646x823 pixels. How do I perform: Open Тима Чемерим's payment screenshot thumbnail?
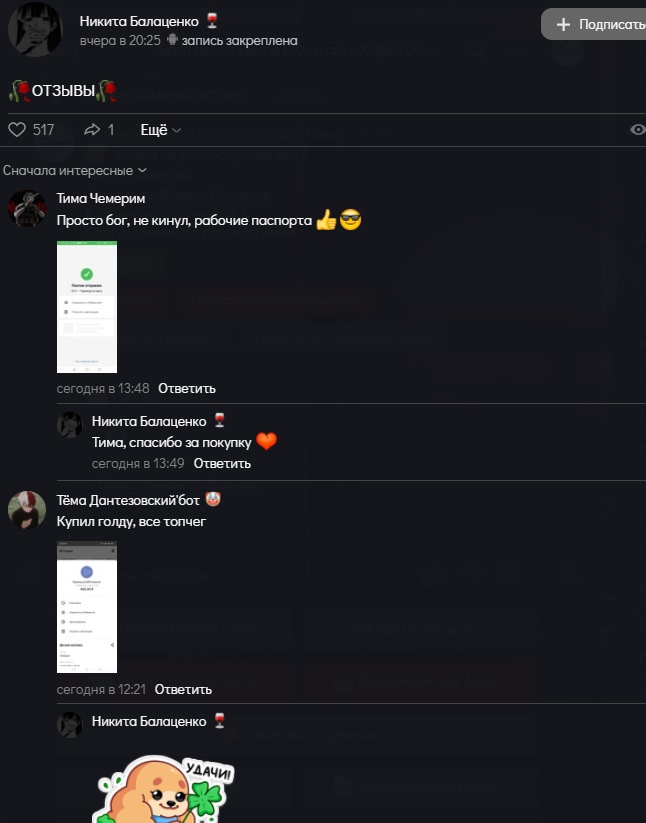pyautogui.click(x=87, y=307)
